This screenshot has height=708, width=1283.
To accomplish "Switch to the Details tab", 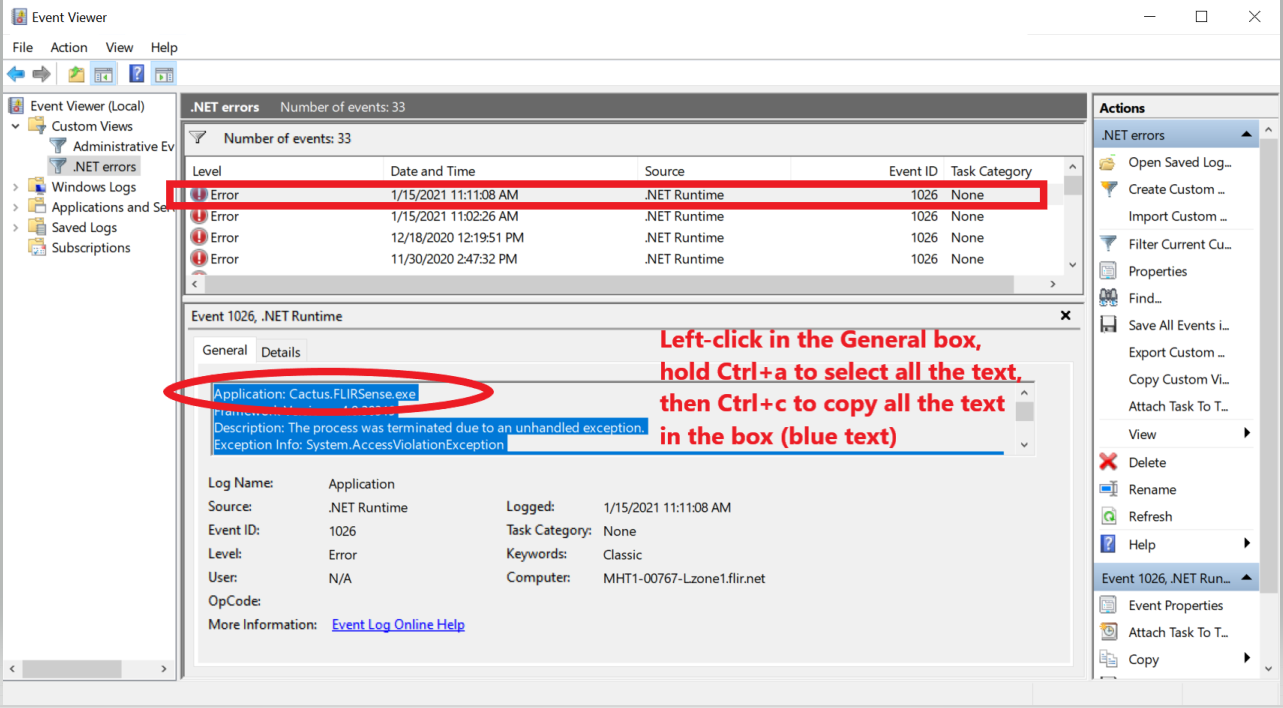I will click(281, 351).
